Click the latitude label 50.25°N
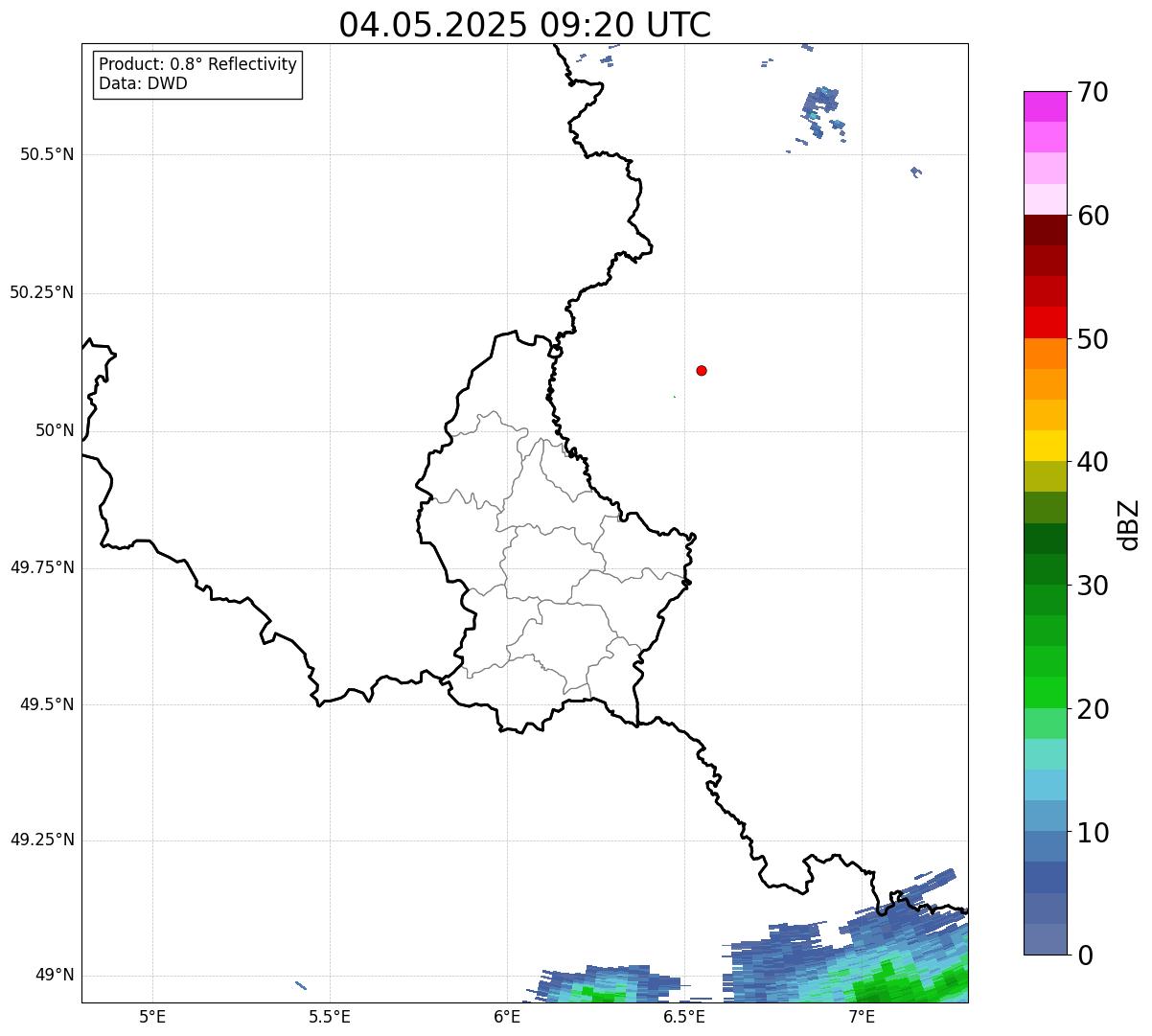 point(41,292)
